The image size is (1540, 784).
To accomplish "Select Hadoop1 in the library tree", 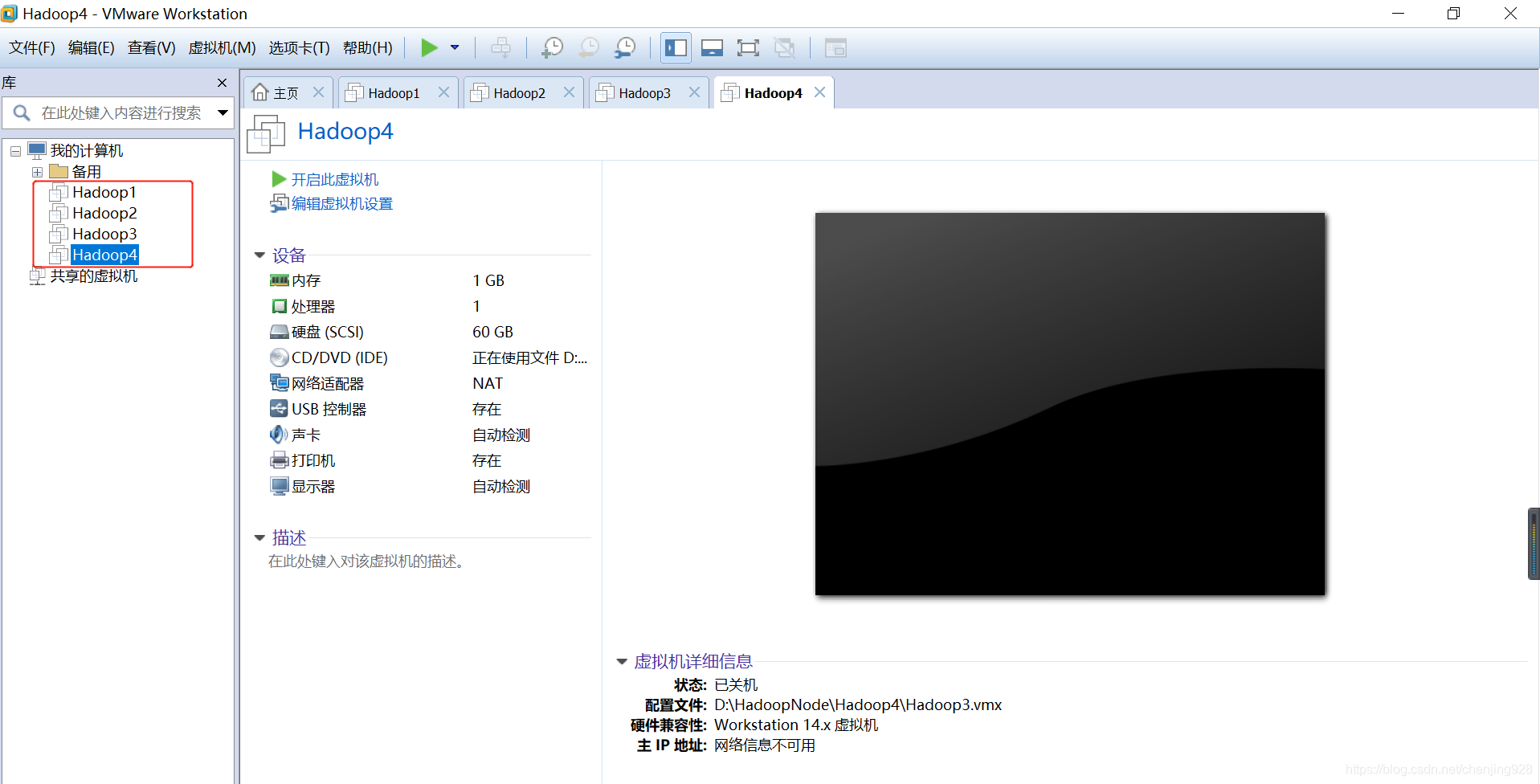I will point(104,192).
